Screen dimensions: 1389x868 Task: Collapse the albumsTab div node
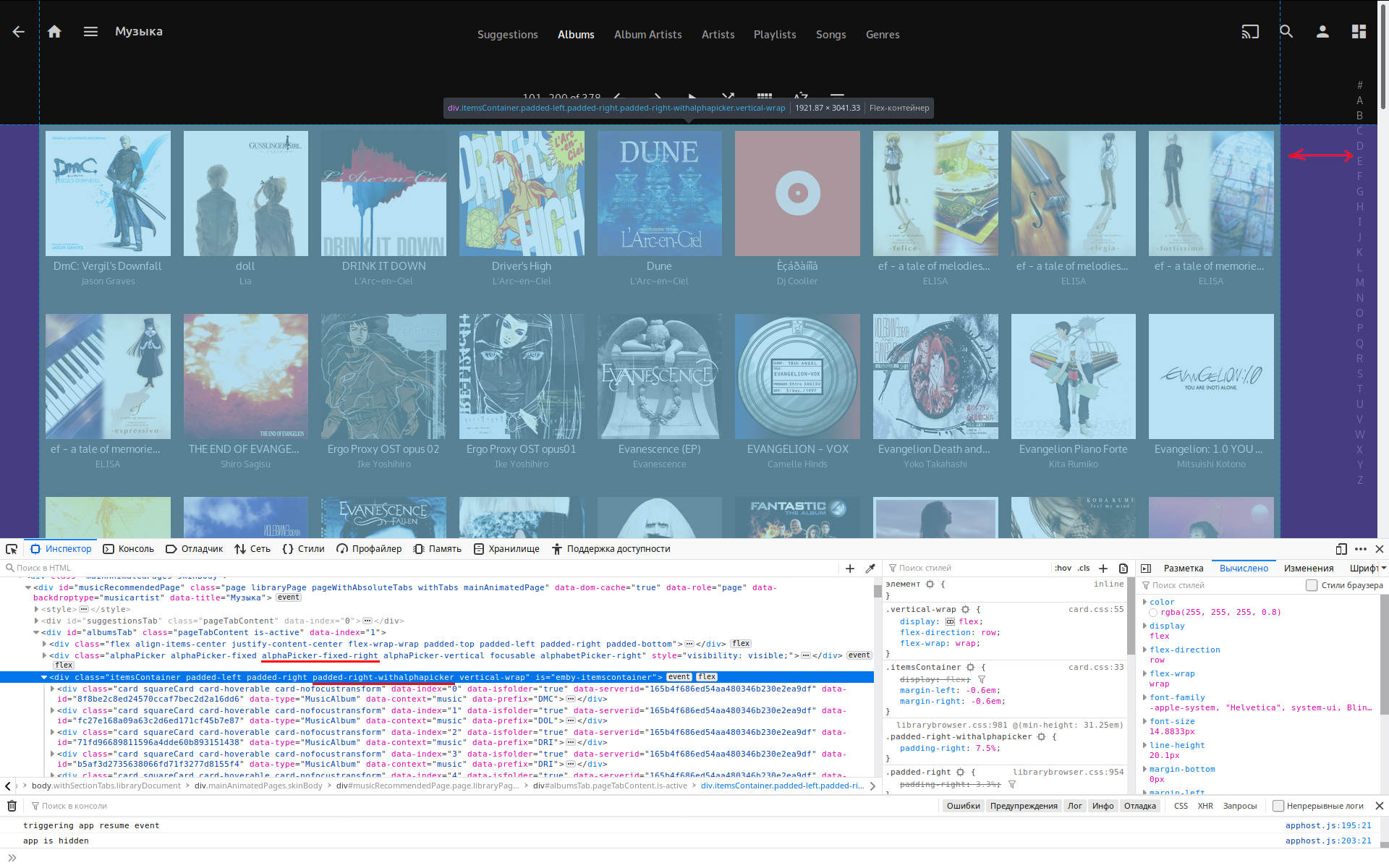[36, 632]
